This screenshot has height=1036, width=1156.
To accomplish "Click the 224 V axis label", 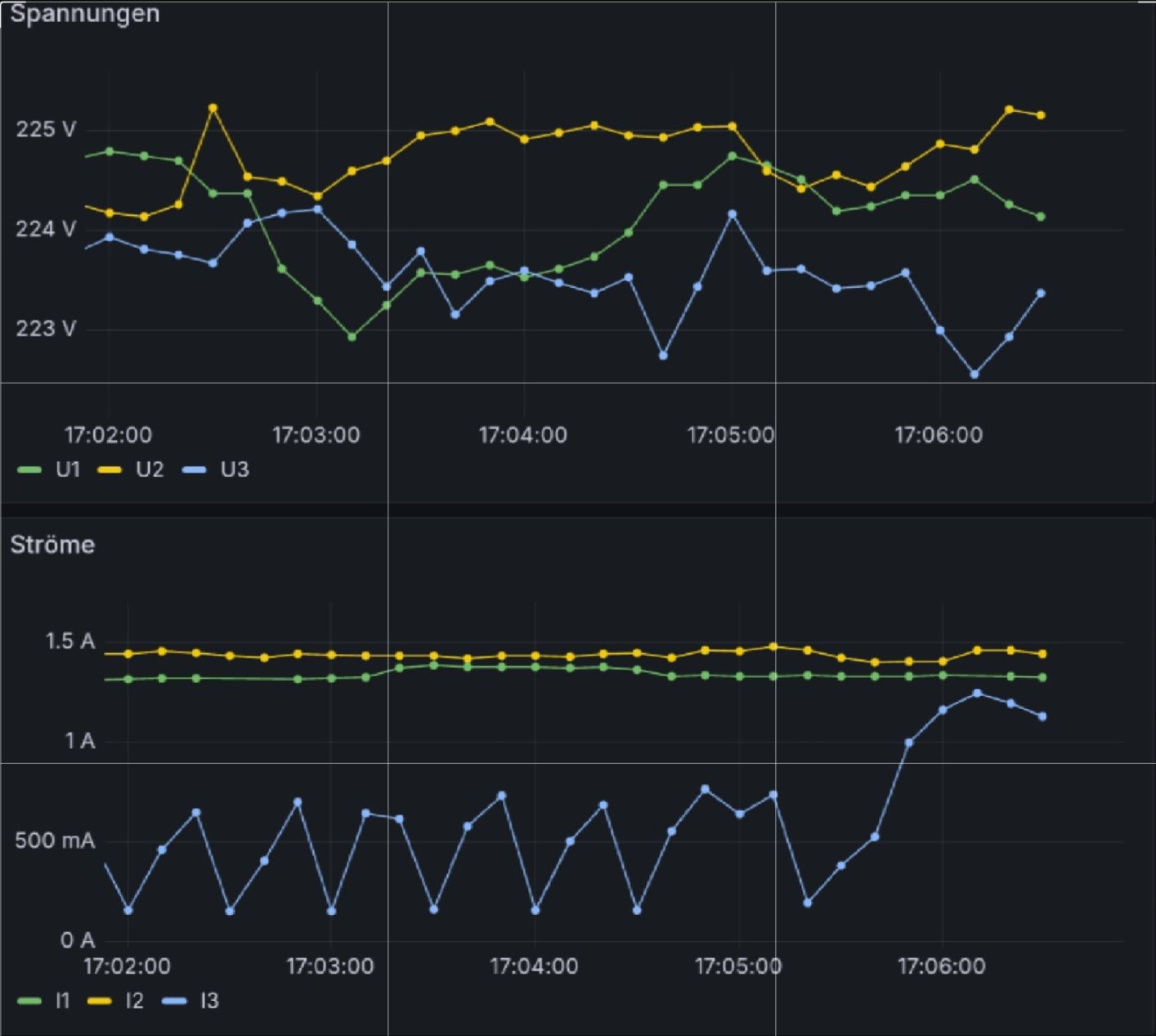I will click(46, 229).
